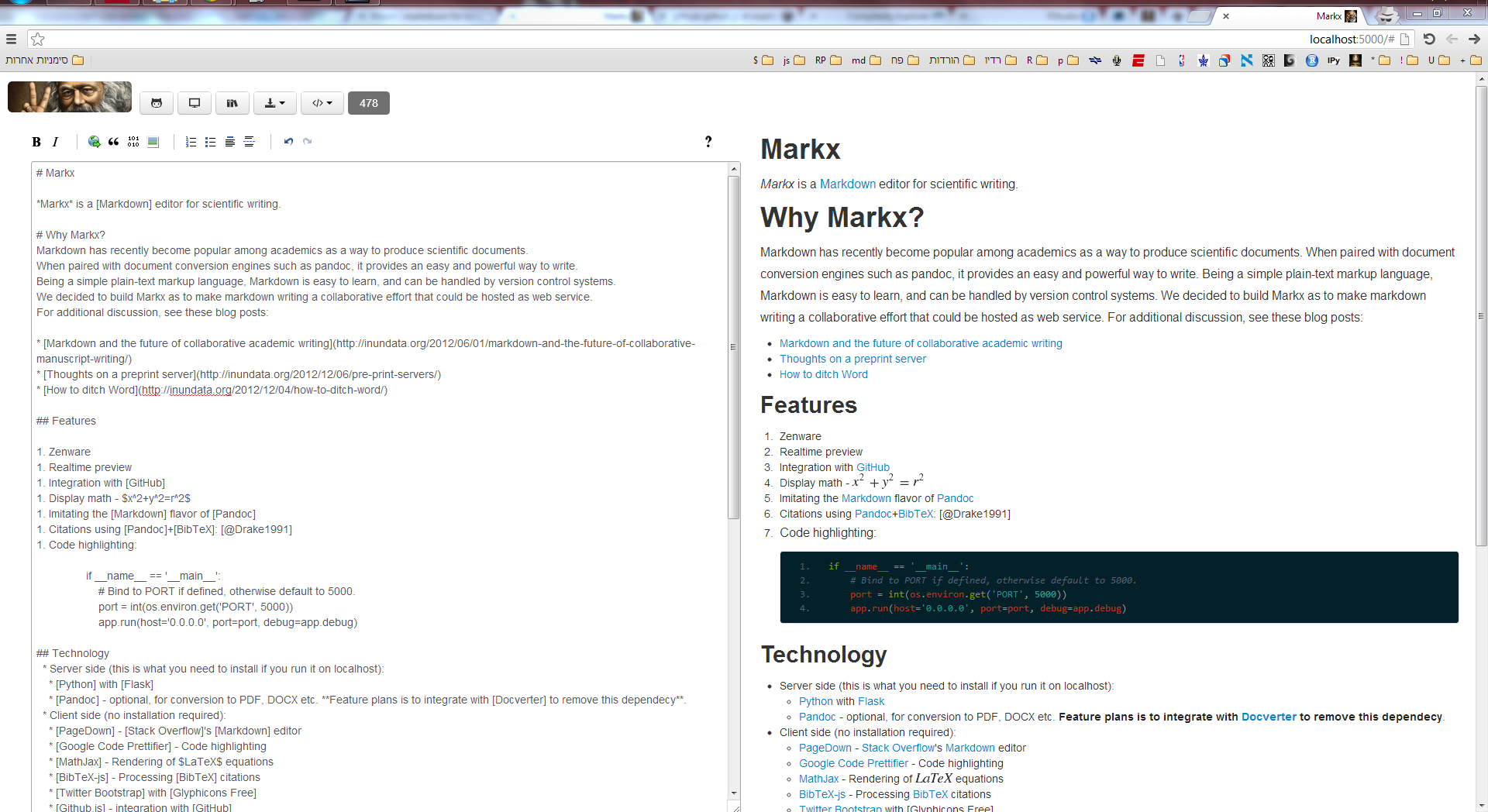Undo the last edit
The height and width of the screenshot is (812, 1488).
click(x=288, y=142)
